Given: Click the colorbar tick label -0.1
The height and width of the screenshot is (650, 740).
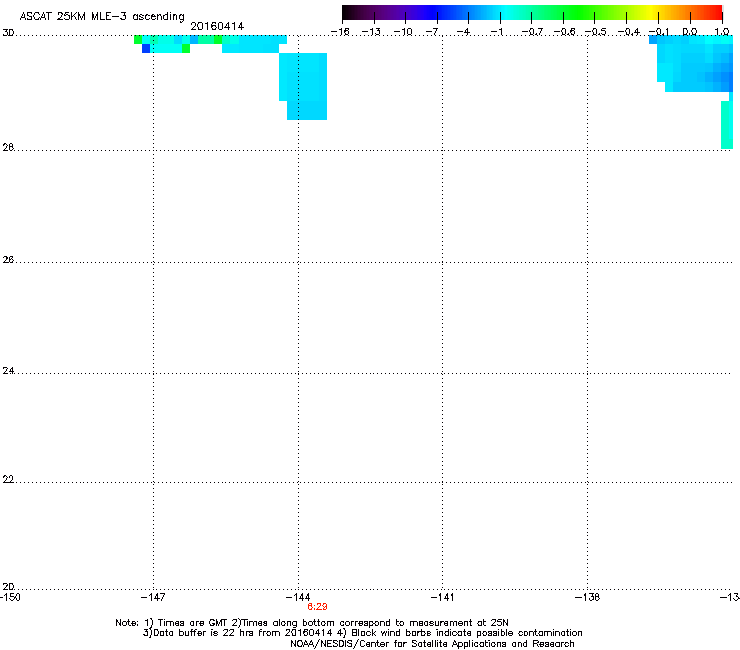Looking at the screenshot, I should click(x=659, y=32).
